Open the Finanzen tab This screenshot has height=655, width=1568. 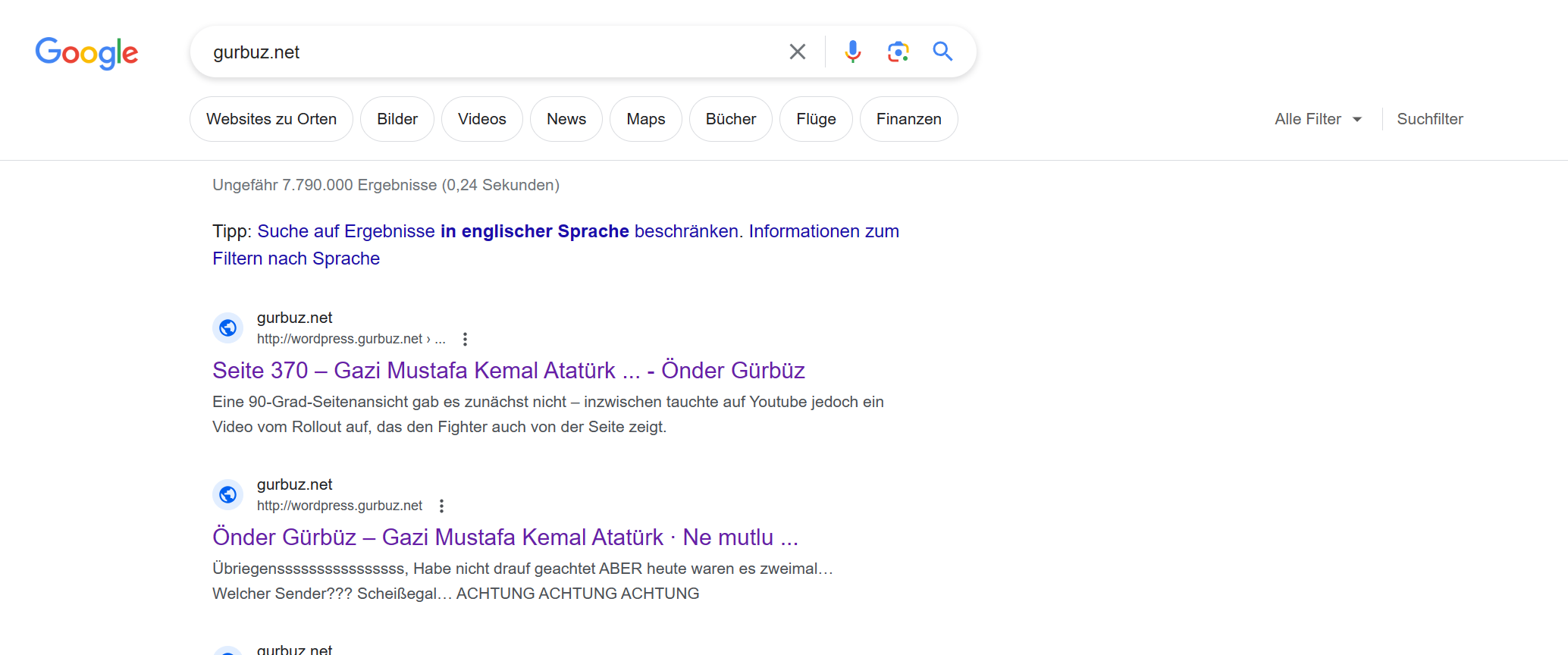909,119
